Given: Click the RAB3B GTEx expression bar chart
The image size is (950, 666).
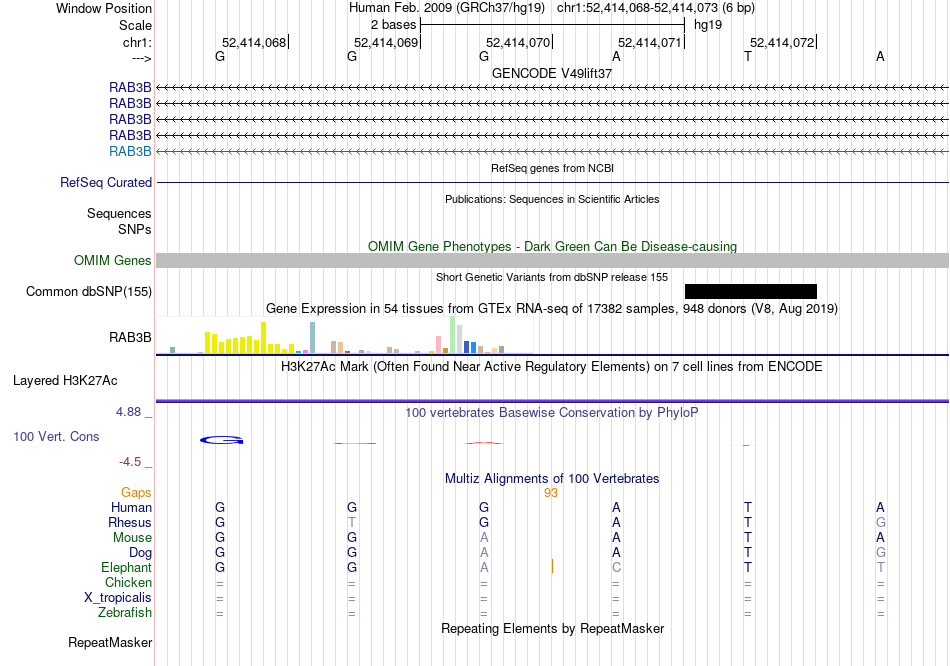Looking at the screenshot, I should pyautogui.click(x=345, y=335).
